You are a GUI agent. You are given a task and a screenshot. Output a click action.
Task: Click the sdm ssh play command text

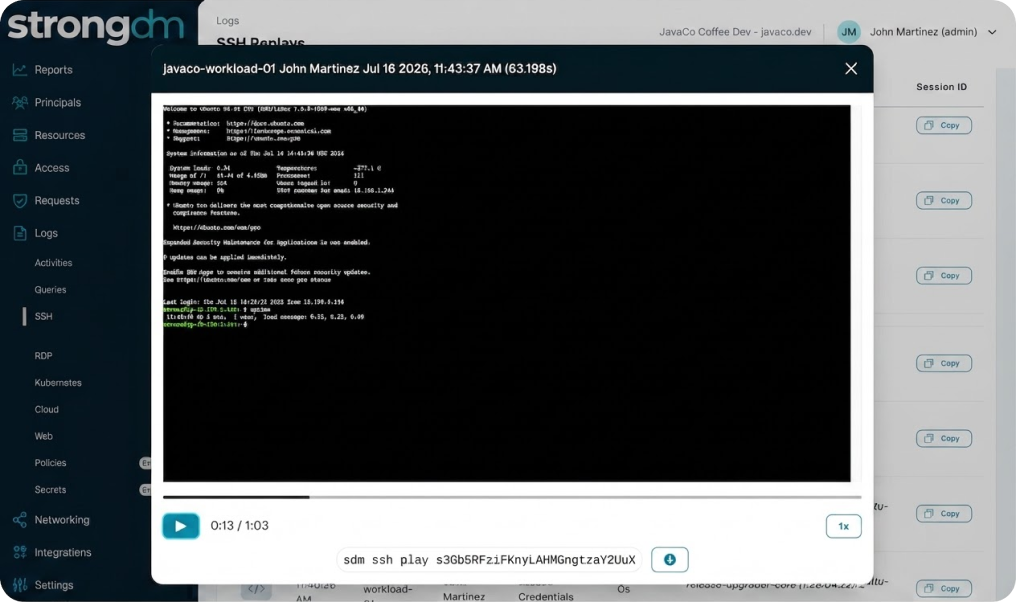pyautogui.click(x=489, y=560)
